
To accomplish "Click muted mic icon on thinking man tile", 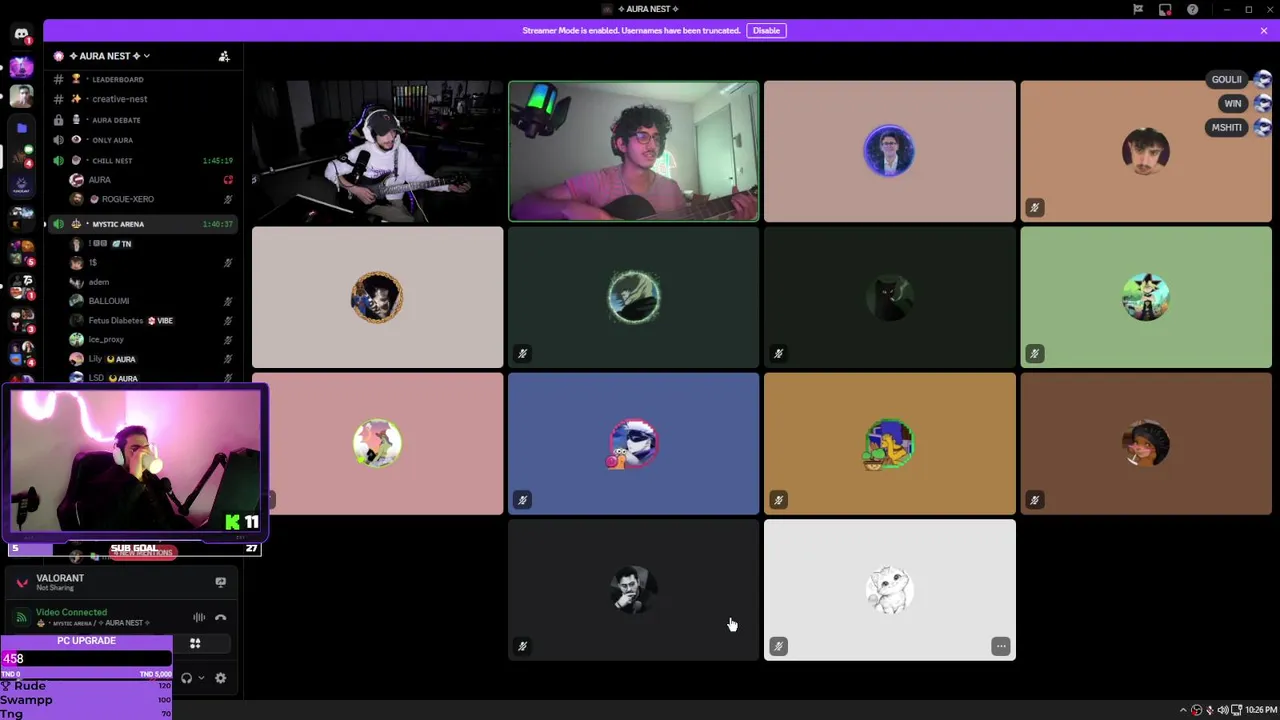I will point(522,646).
